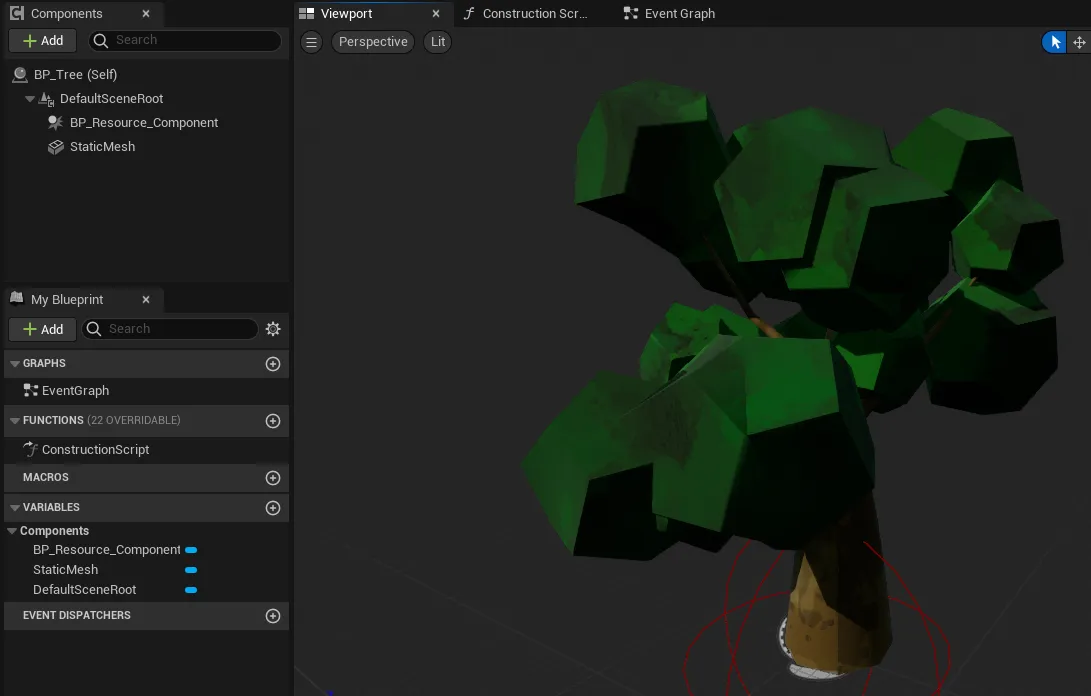The width and height of the screenshot is (1091, 696).
Task: Click the EventGraph node icon
Action: click(x=30, y=390)
